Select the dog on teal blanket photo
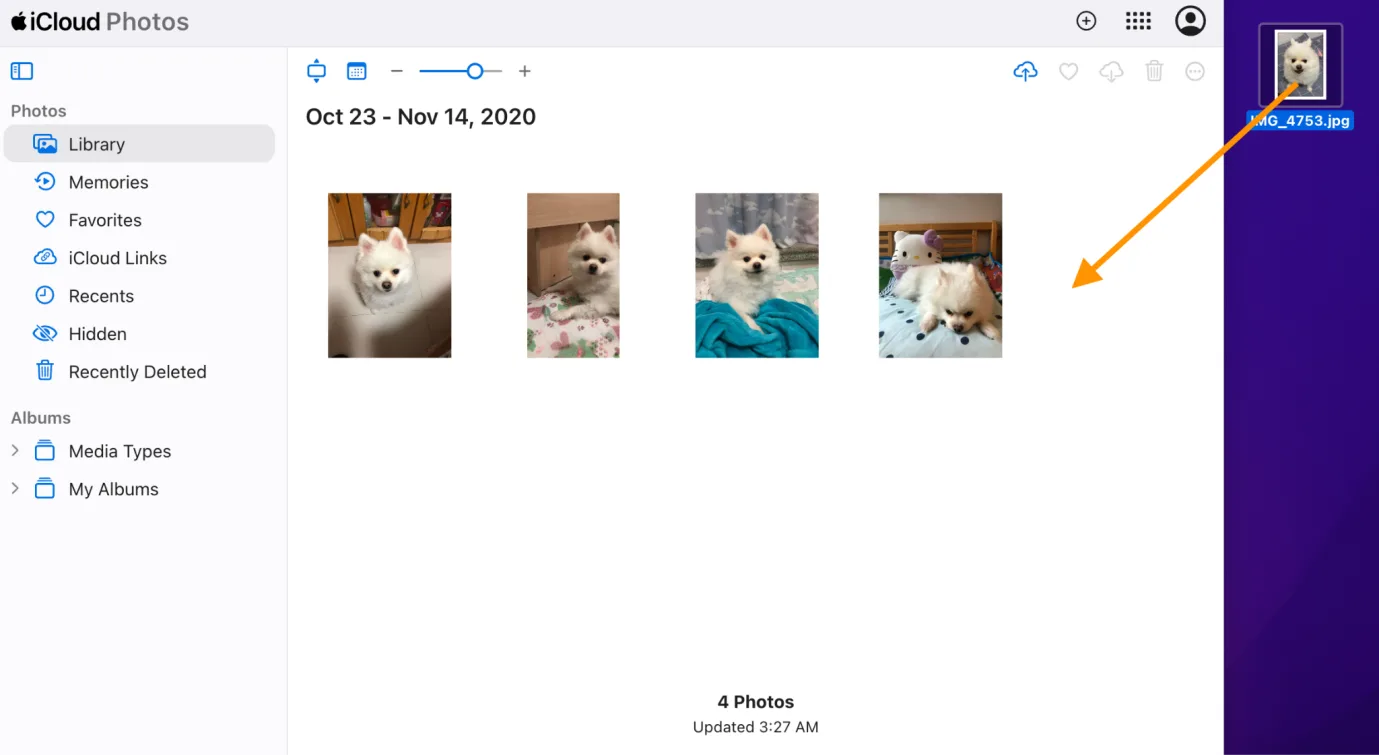 (757, 275)
